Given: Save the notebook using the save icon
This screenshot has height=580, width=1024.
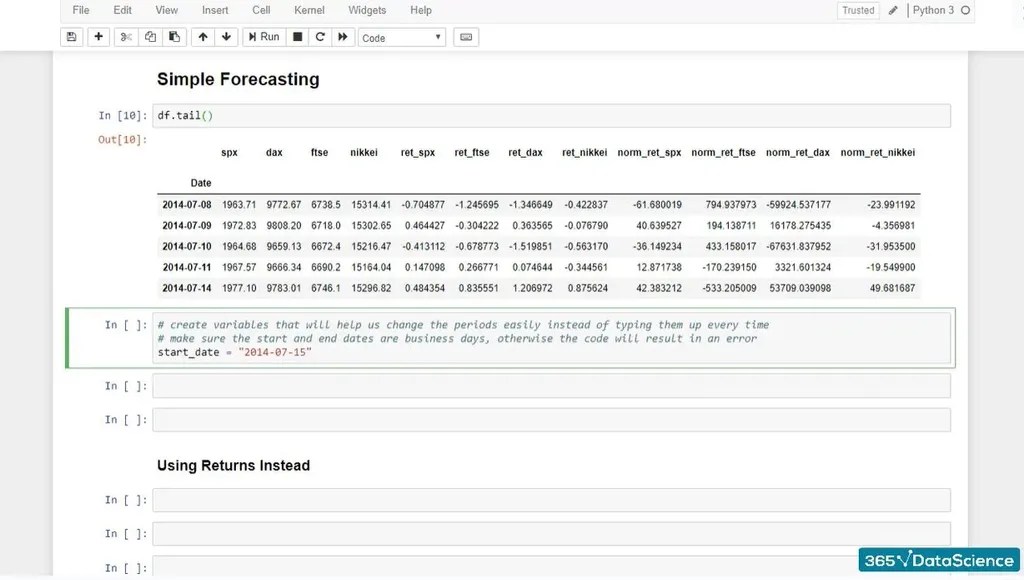Looking at the screenshot, I should 71,36.
